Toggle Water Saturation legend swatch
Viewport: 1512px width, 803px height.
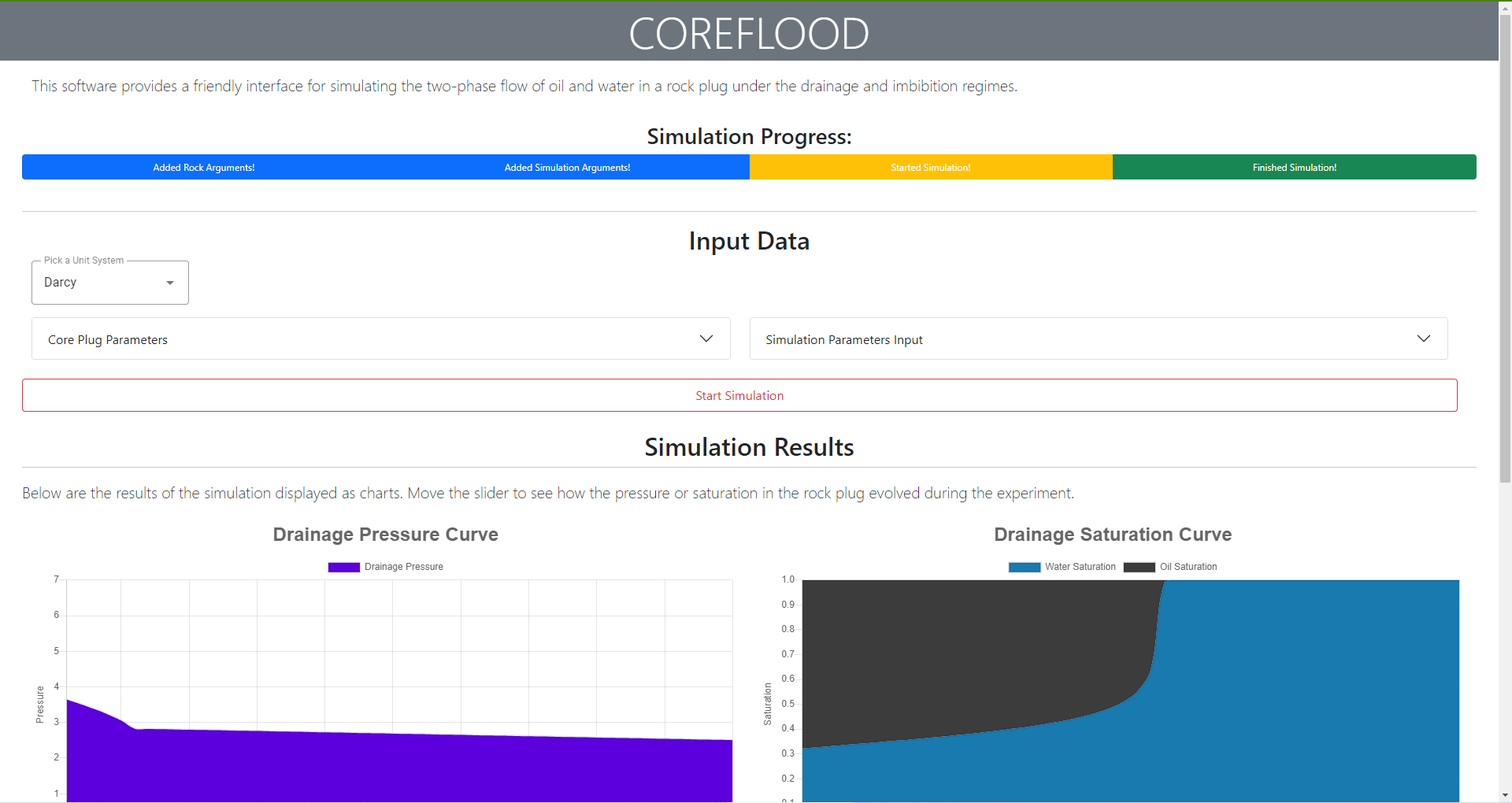pyautogui.click(x=1025, y=567)
